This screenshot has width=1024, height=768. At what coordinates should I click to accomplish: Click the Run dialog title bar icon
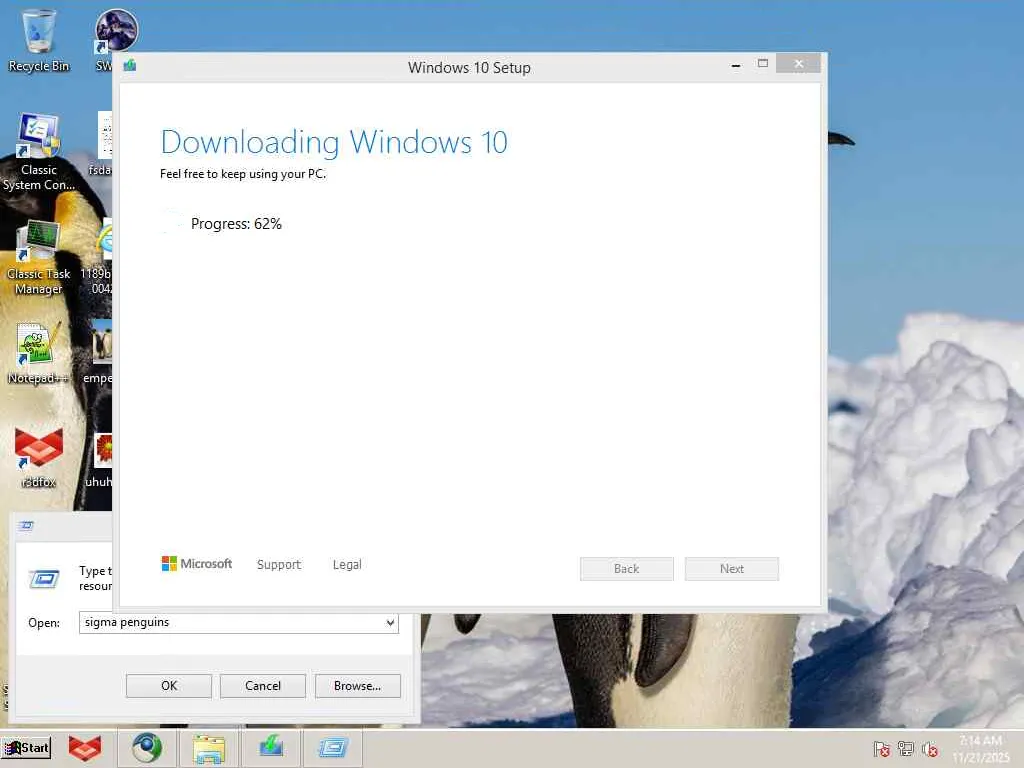click(26, 526)
